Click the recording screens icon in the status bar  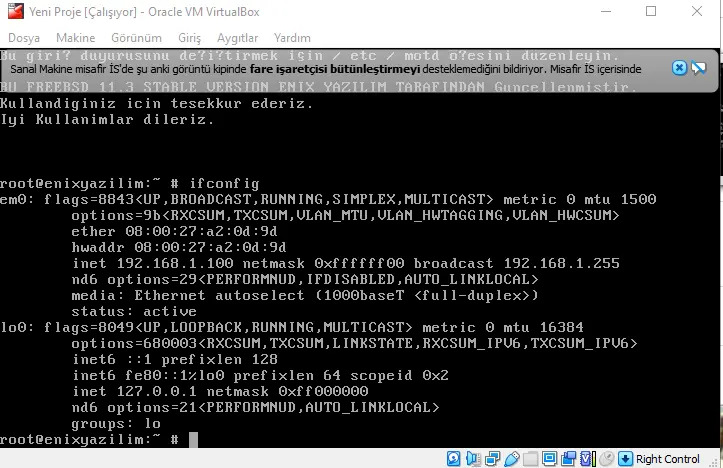[x=569, y=458]
